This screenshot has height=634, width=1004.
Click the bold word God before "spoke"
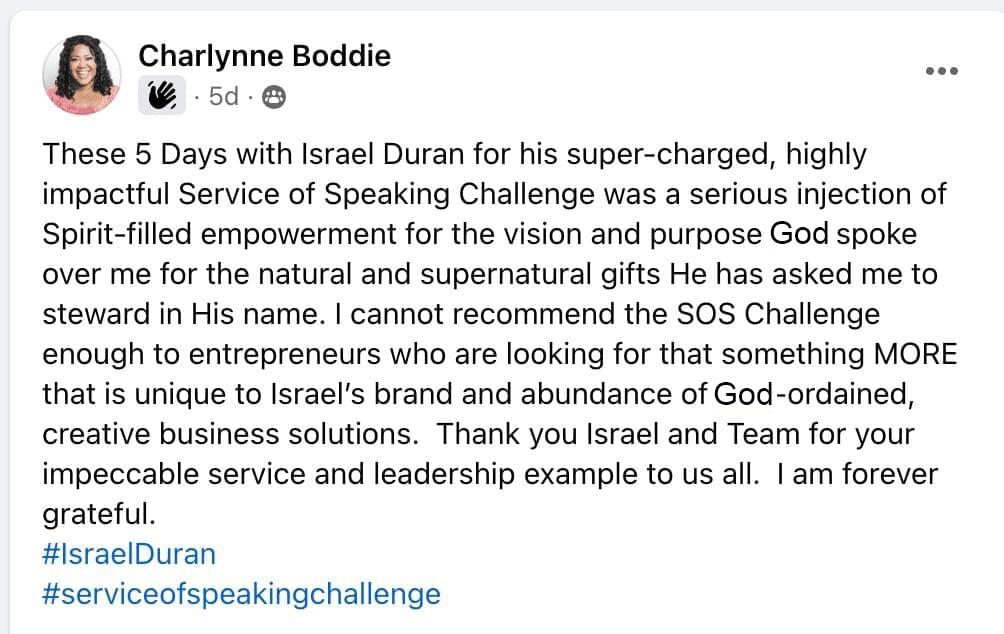tap(799, 234)
